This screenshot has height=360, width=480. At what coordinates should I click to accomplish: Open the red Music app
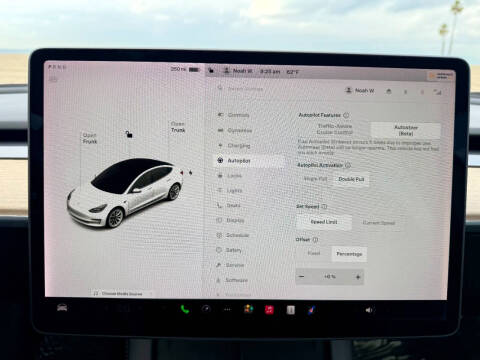pyautogui.click(x=269, y=310)
